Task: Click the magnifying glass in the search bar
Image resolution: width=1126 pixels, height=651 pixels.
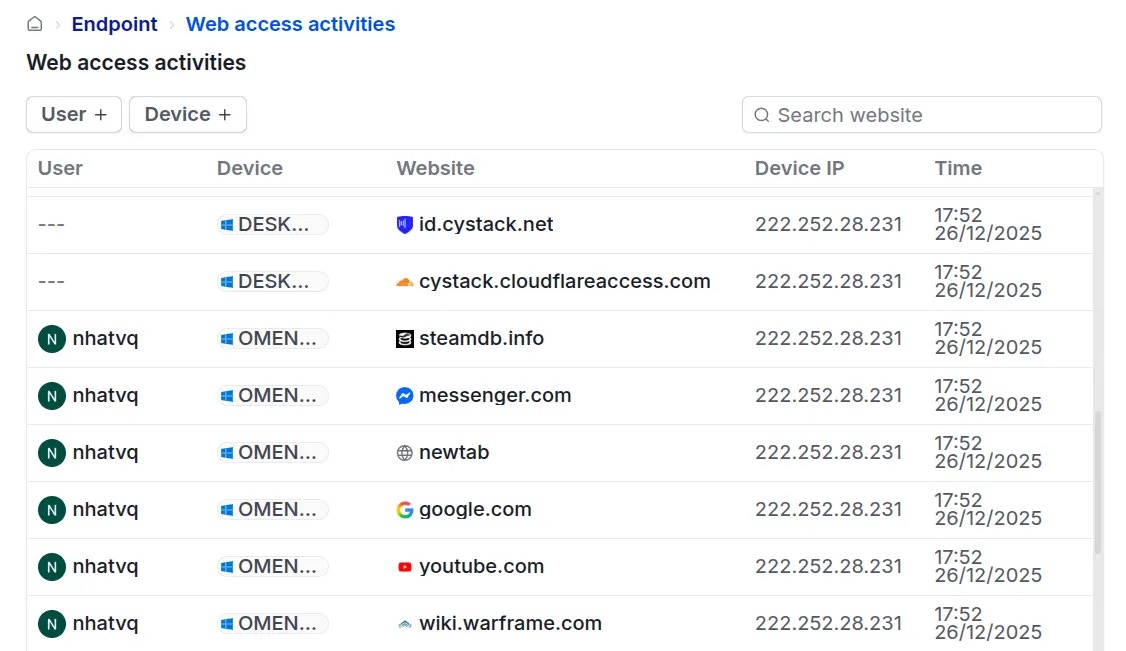Action: pos(762,115)
